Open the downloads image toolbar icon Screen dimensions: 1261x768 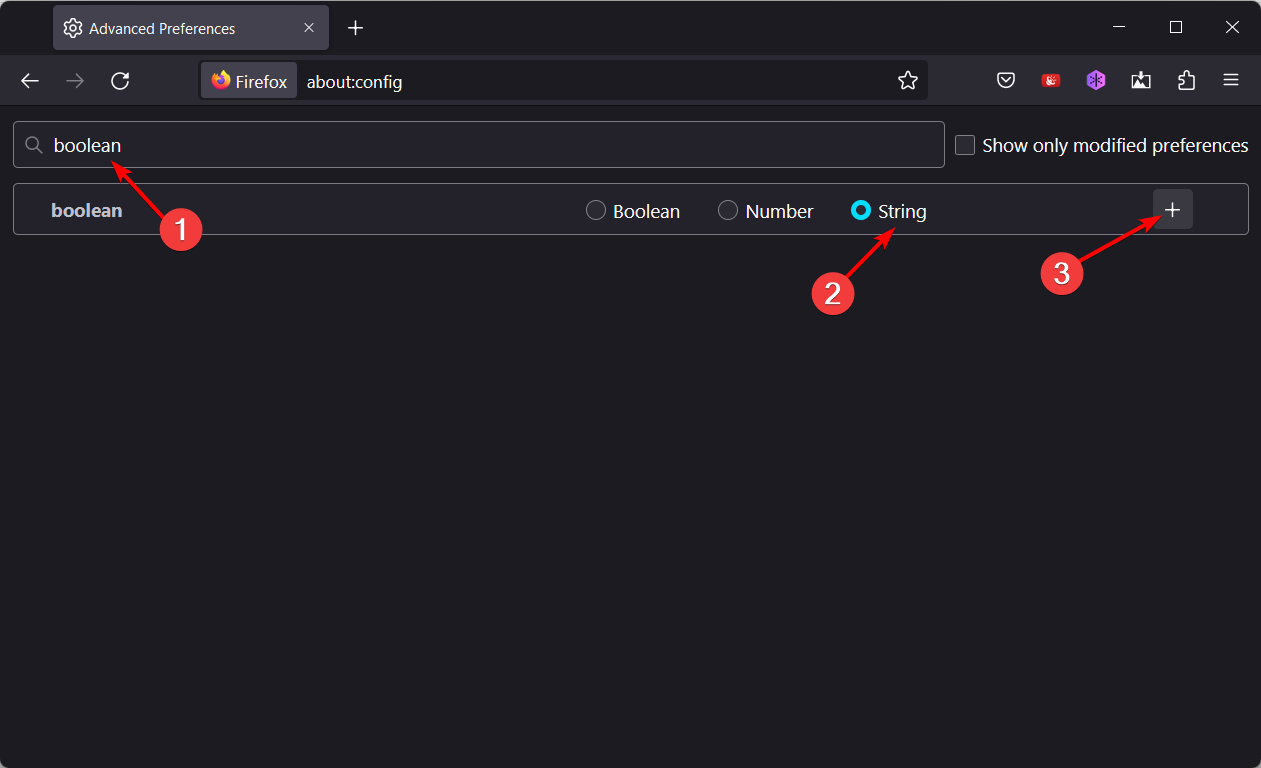[x=1141, y=81]
